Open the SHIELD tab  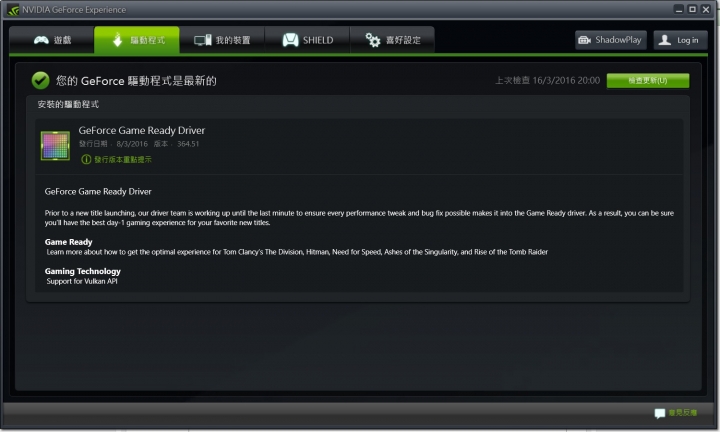pyautogui.click(x=307, y=40)
